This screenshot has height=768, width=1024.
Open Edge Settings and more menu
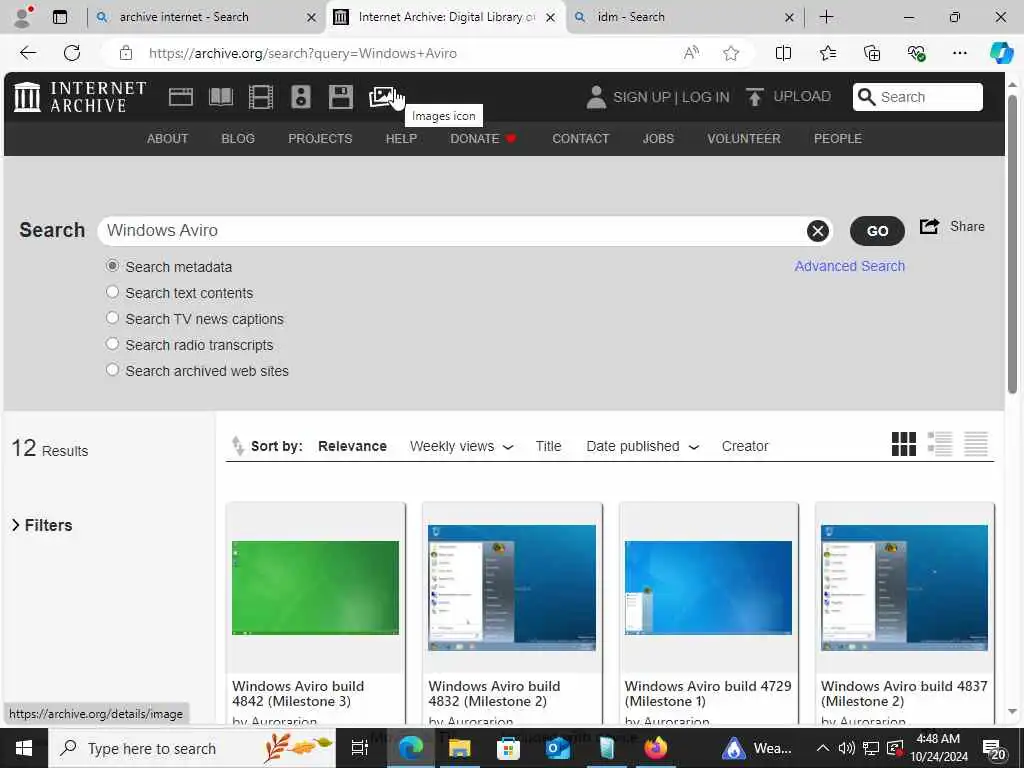coord(959,53)
